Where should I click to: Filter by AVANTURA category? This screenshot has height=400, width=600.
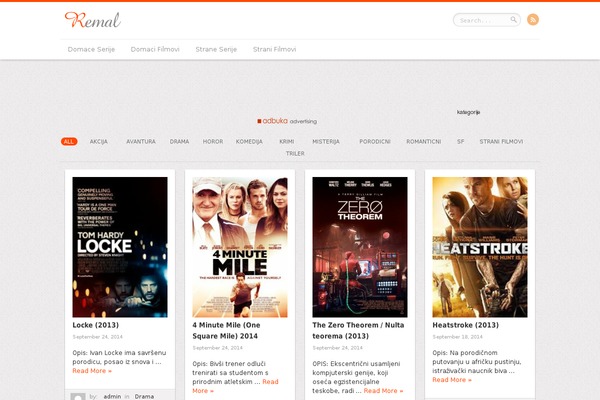(141, 142)
